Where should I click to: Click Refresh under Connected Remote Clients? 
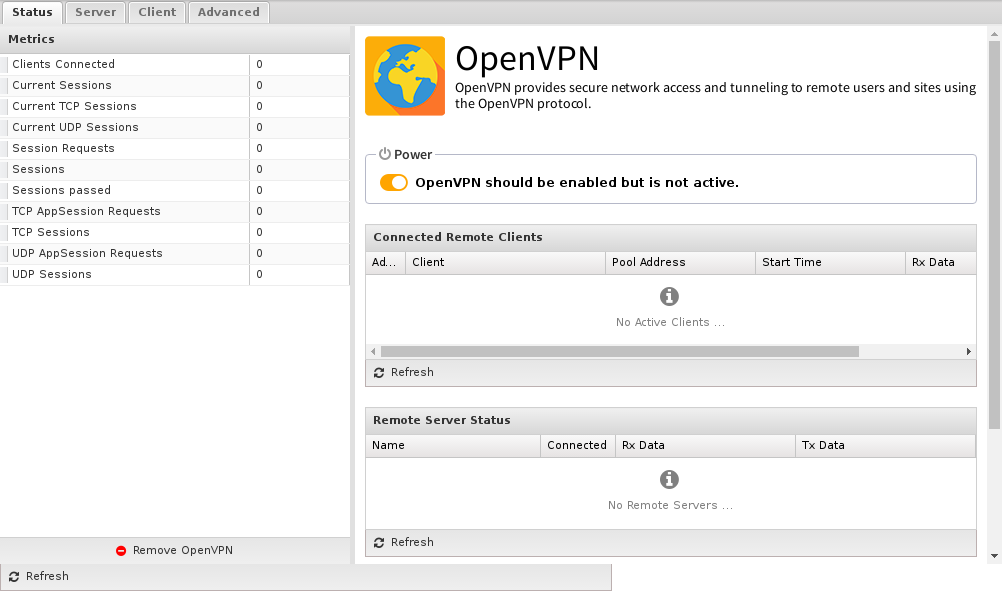point(404,372)
